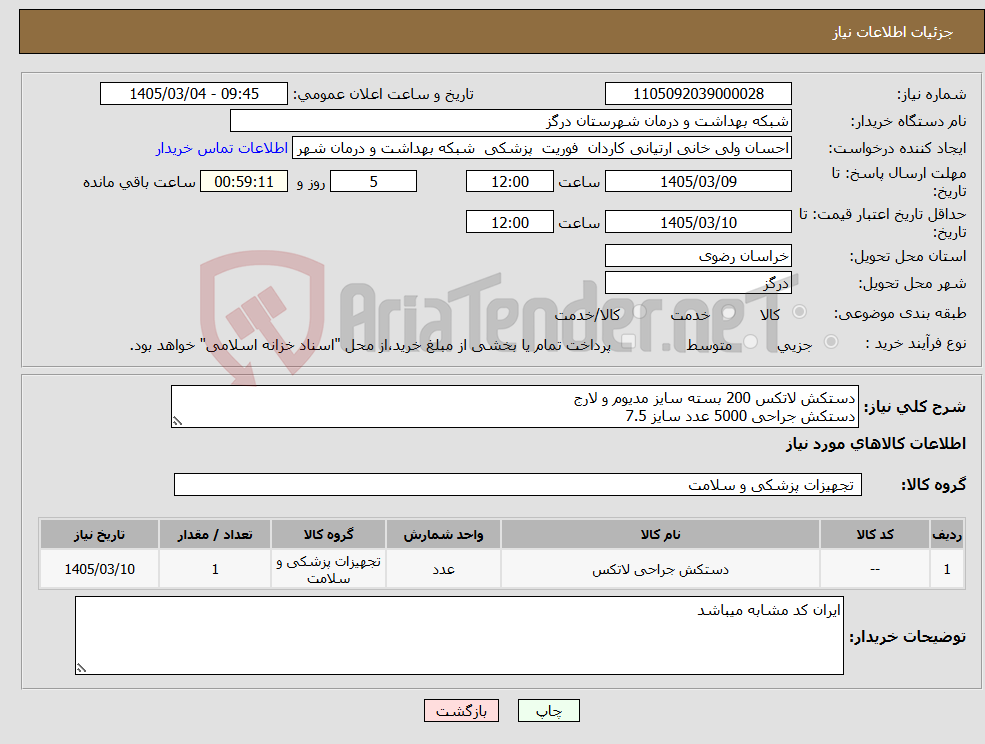Open the اطلاعات تماس خریدار link
Viewport: 985px width, 744px height.
(x=222, y=148)
